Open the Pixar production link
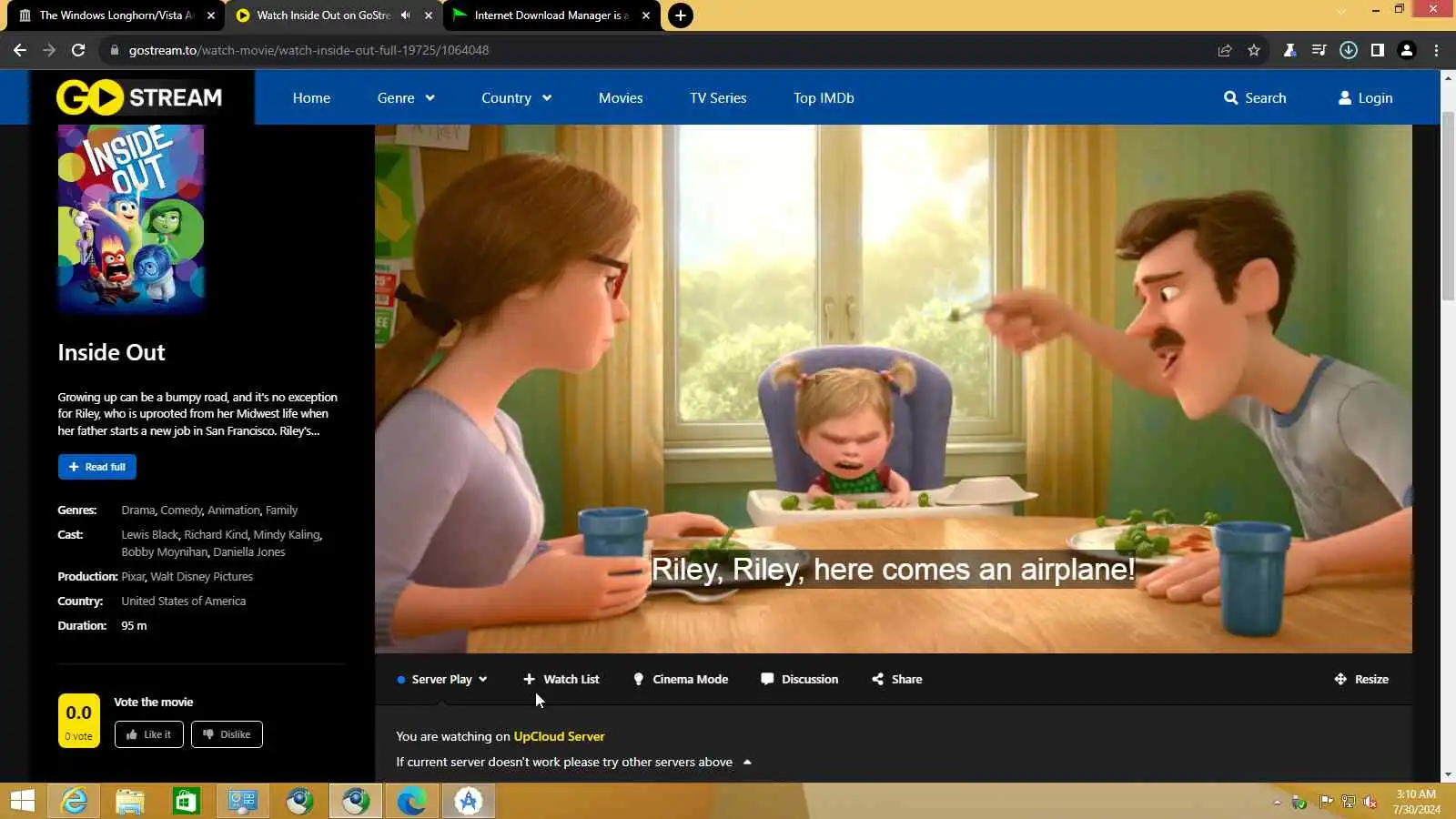The image size is (1456, 819). (133, 577)
